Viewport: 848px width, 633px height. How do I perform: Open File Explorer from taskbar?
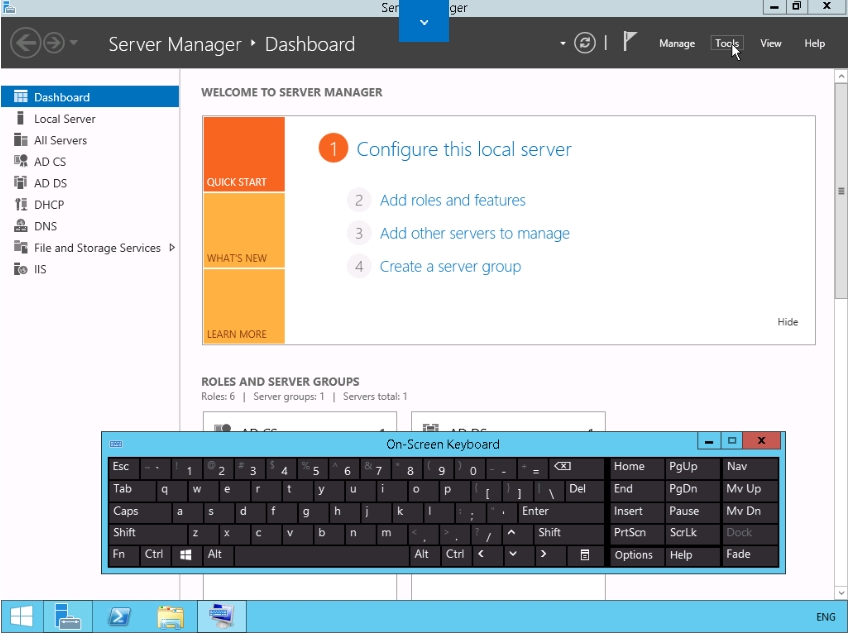coord(170,616)
